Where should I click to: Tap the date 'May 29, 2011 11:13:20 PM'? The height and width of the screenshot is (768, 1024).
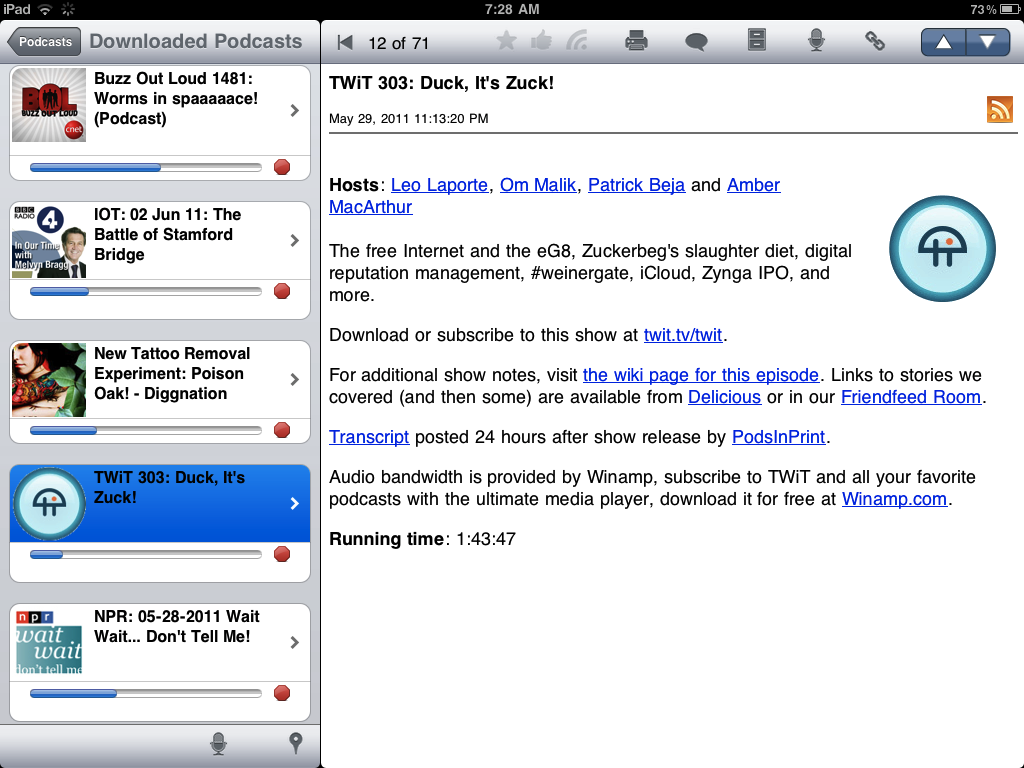click(x=409, y=119)
